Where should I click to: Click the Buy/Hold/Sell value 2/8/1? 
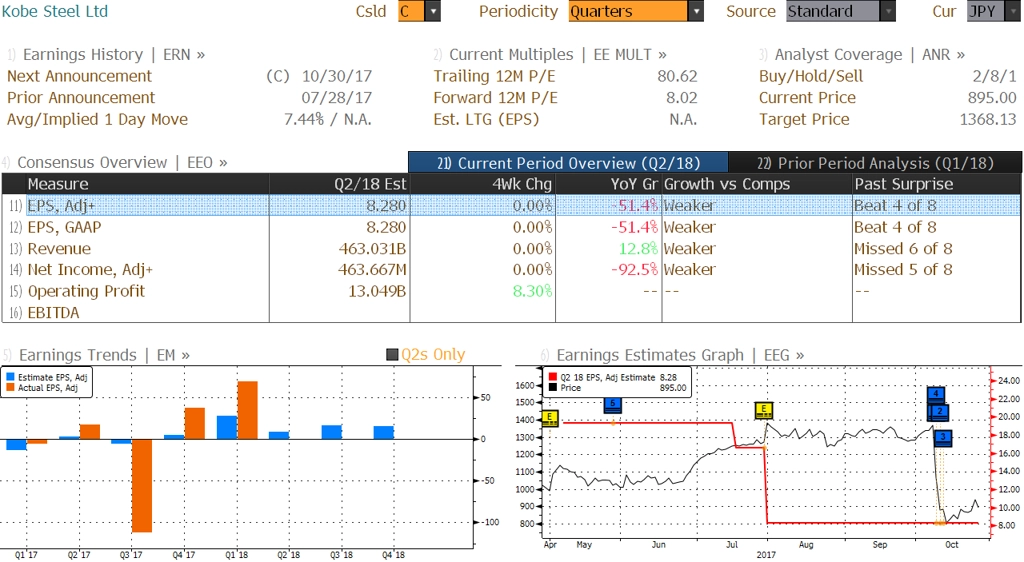pos(995,76)
